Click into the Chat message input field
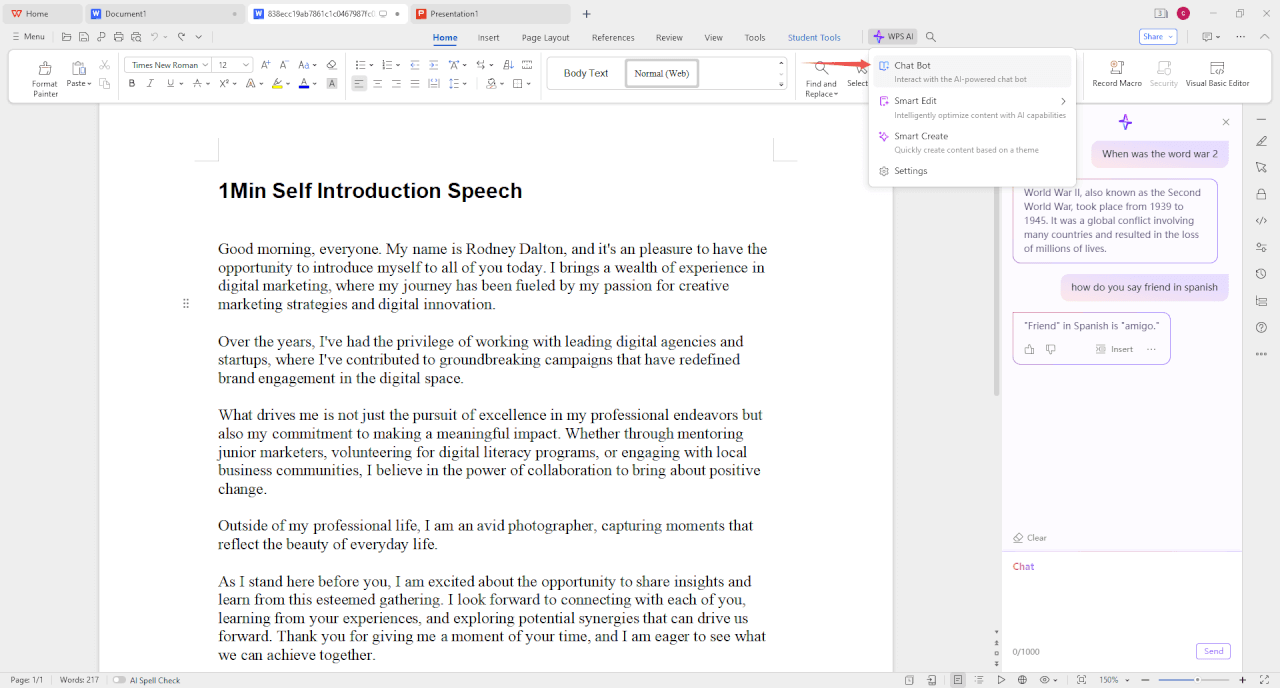The width and height of the screenshot is (1280, 688). [1120, 600]
